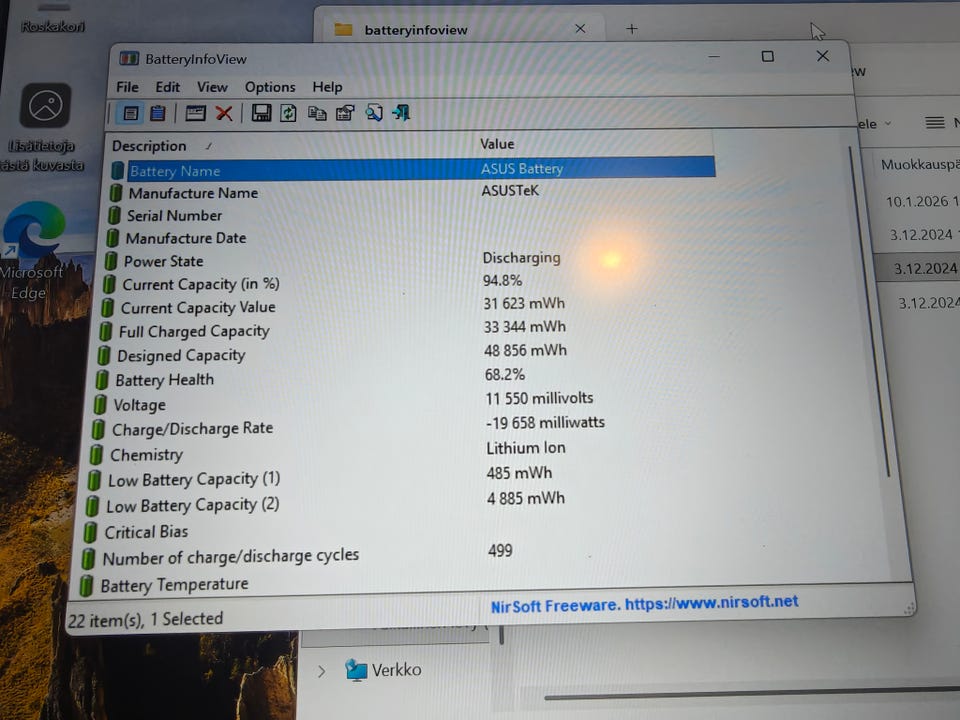Open Find with the magnifier icon
This screenshot has width=960, height=720.
click(x=374, y=113)
